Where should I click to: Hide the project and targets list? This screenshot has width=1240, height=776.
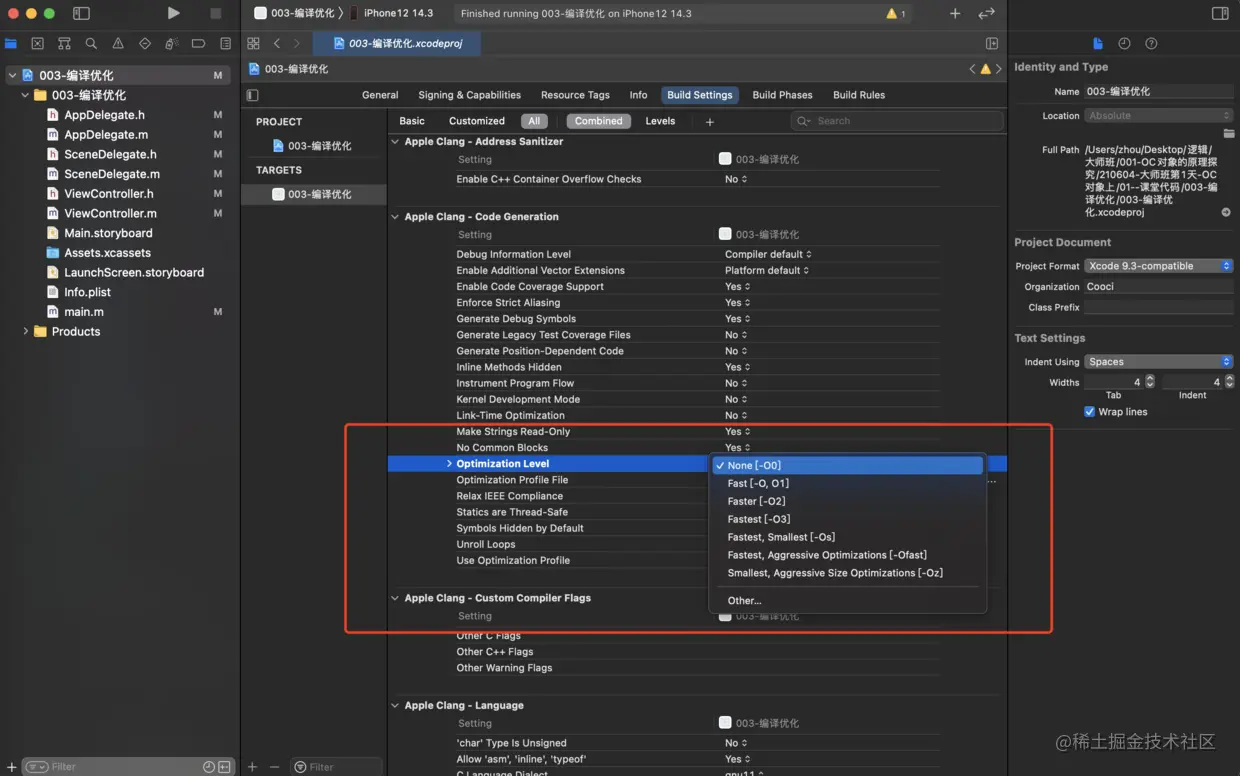[x=252, y=95]
